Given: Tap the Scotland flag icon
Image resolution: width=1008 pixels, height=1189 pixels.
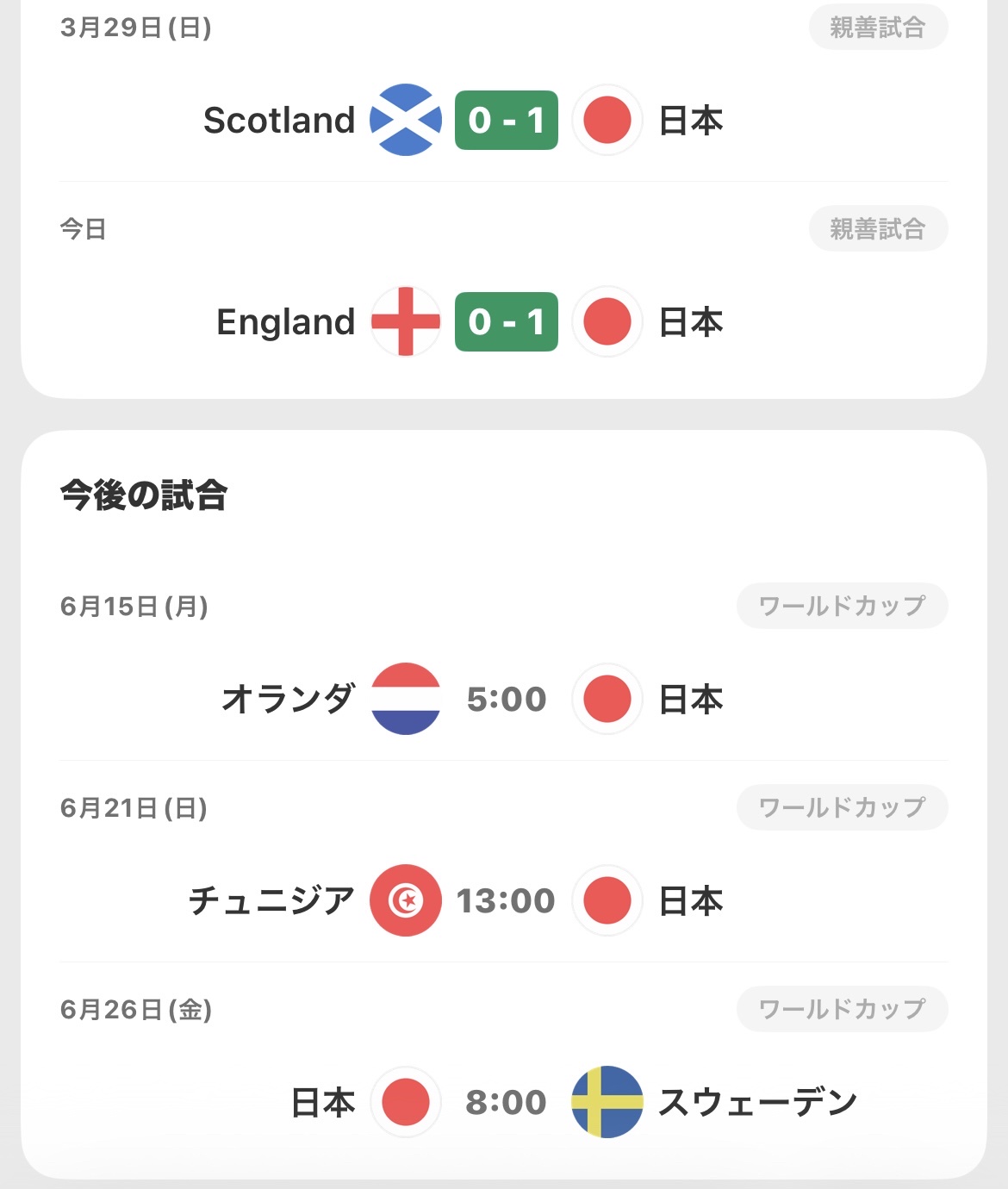Looking at the screenshot, I should click(406, 120).
